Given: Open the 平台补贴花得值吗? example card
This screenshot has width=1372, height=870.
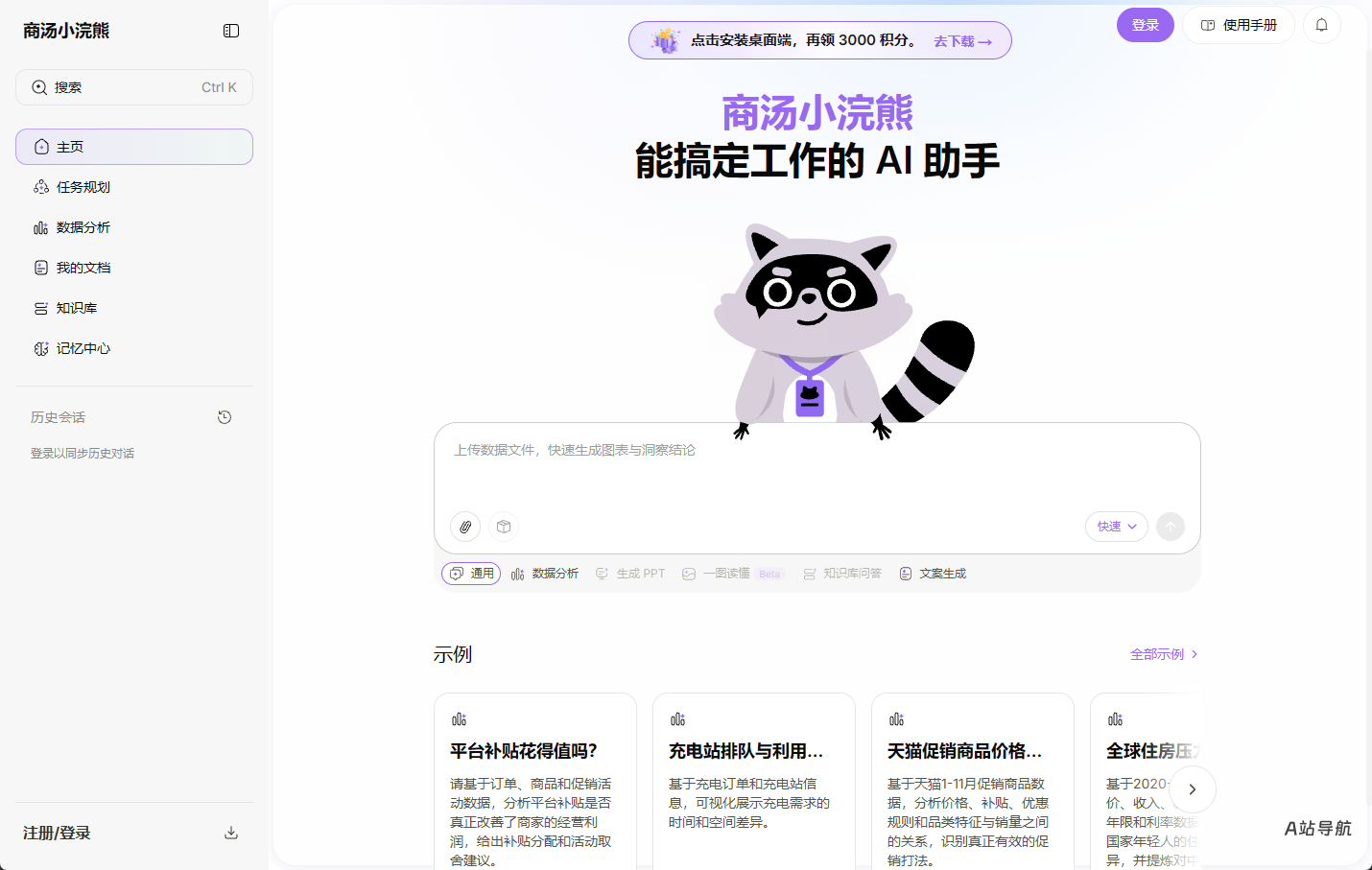Looking at the screenshot, I should coord(535,781).
